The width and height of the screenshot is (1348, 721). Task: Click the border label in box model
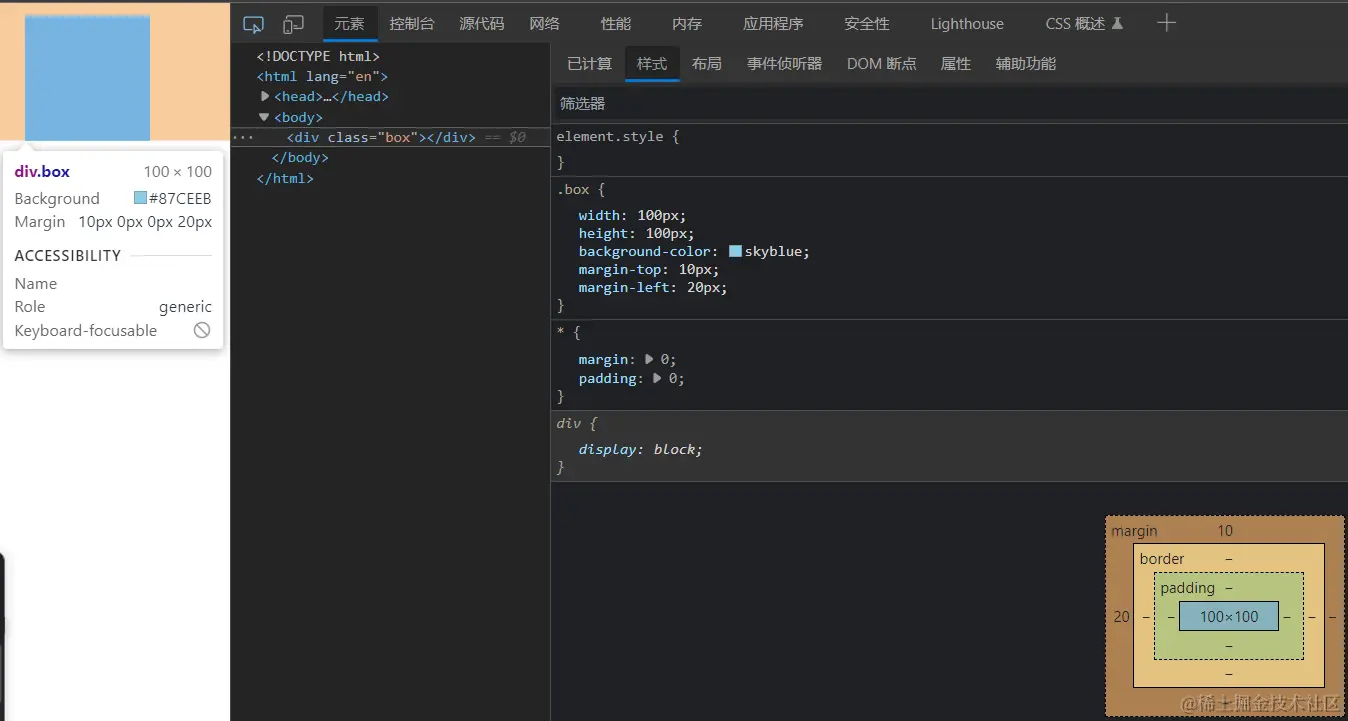coord(1162,559)
